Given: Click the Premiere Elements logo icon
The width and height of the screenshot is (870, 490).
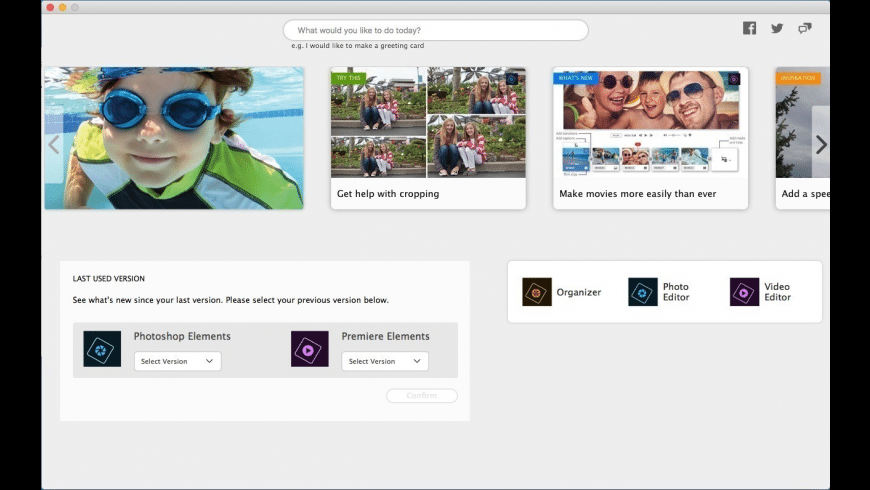Looking at the screenshot, I should 310,349.
